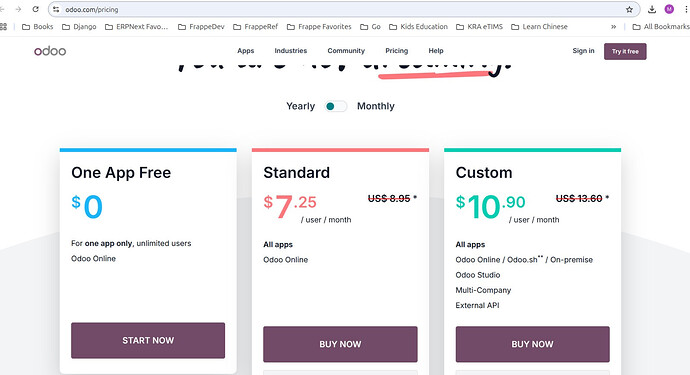Open the downloads icon in Chrome toolbar
690x375 pixels.
click(652, 9)
